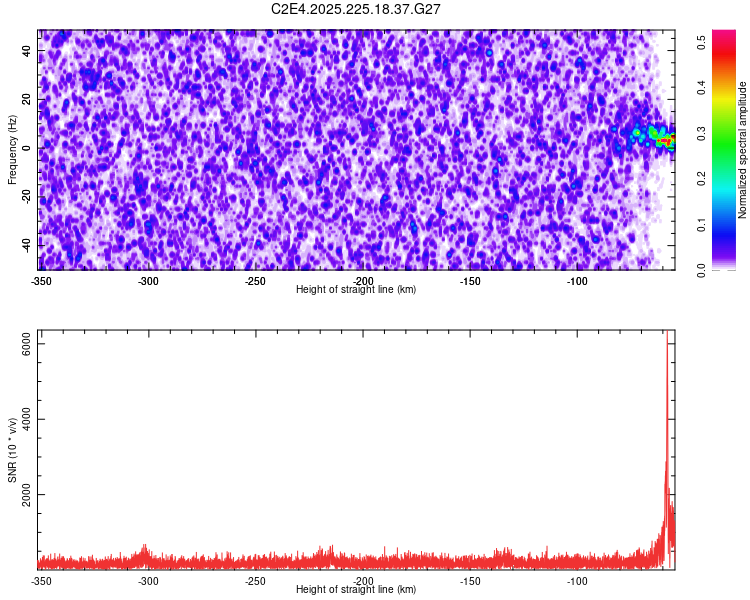Screen dimensions: 750x600
Task: Click the 40 tick on frequency axis
Action: pos(26,51)
